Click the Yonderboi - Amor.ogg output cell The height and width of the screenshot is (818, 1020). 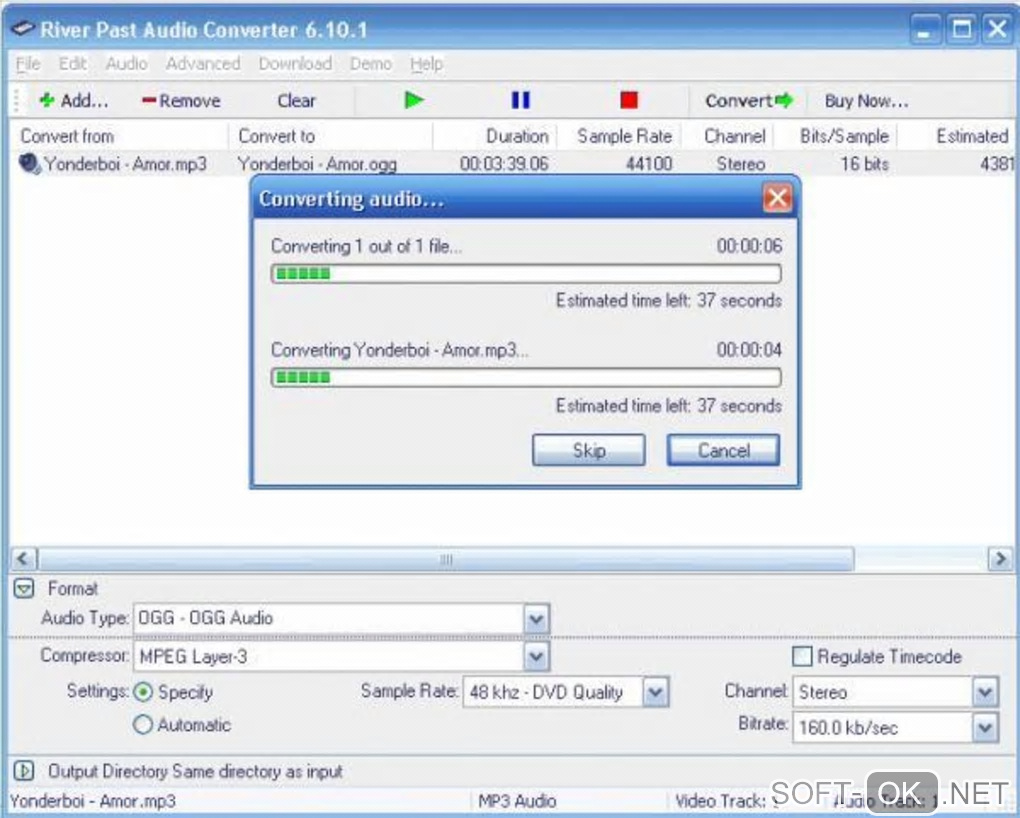pyautogui.click(x=317, y=163)
